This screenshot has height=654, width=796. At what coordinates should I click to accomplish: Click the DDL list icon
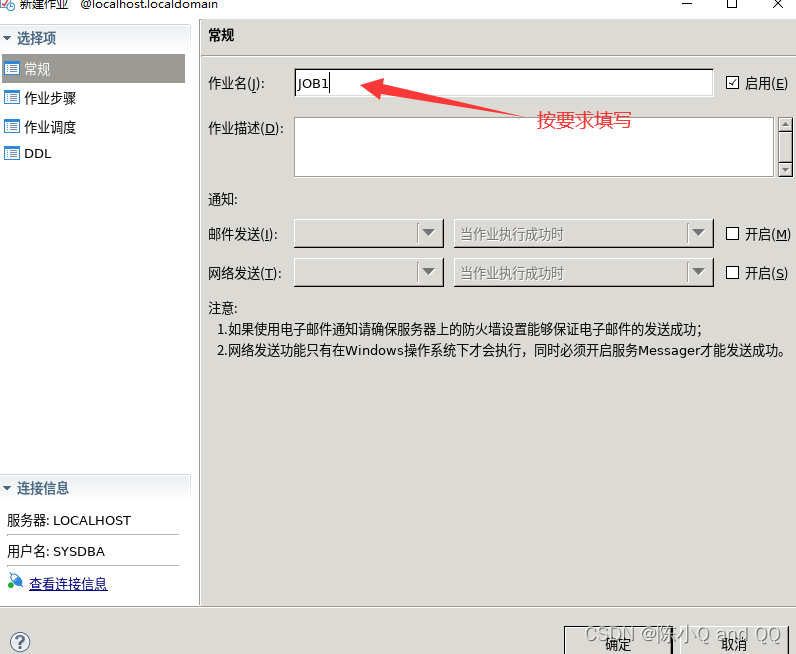tap(12, 153)
